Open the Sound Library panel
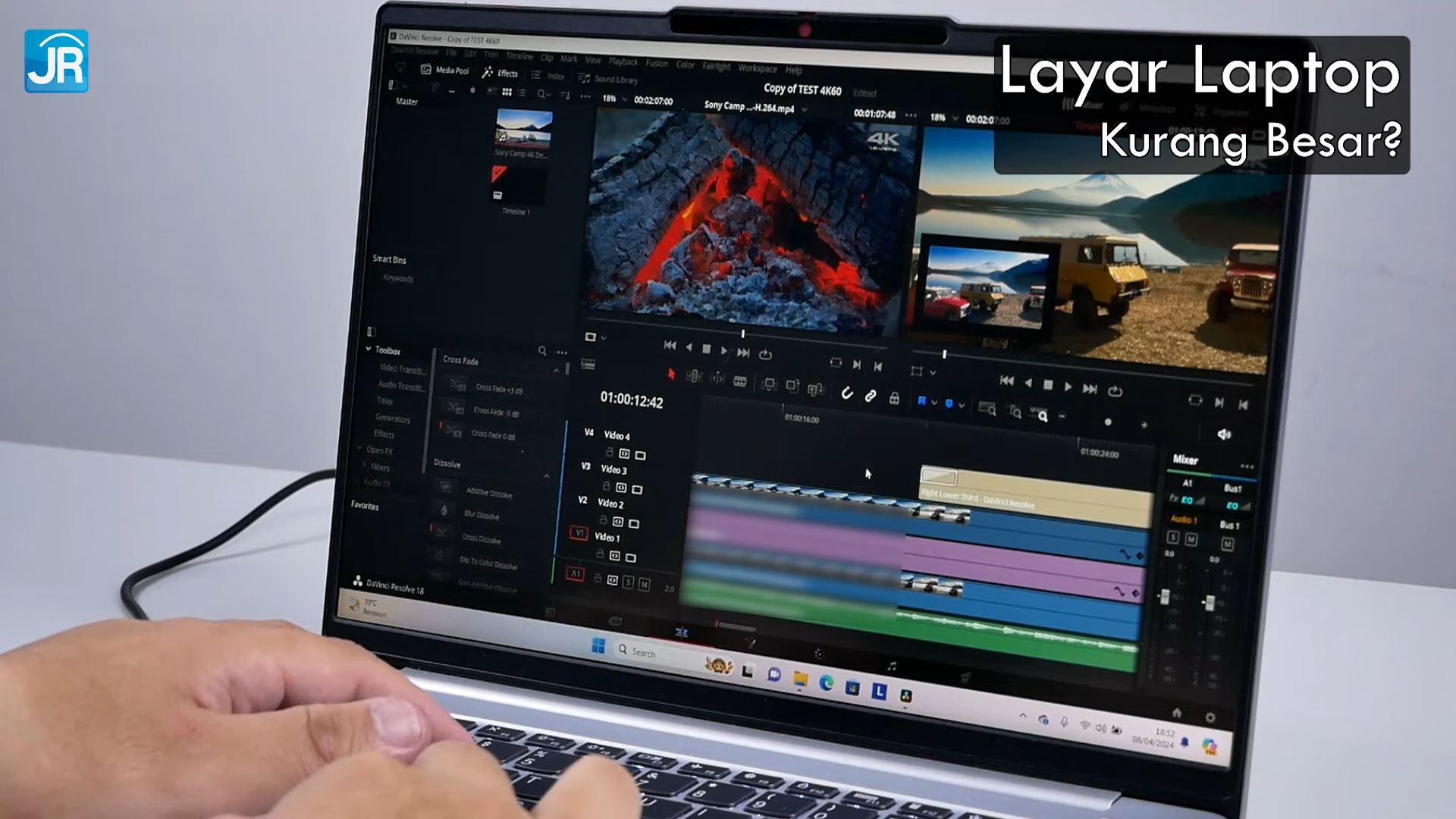 click(618, 80)
